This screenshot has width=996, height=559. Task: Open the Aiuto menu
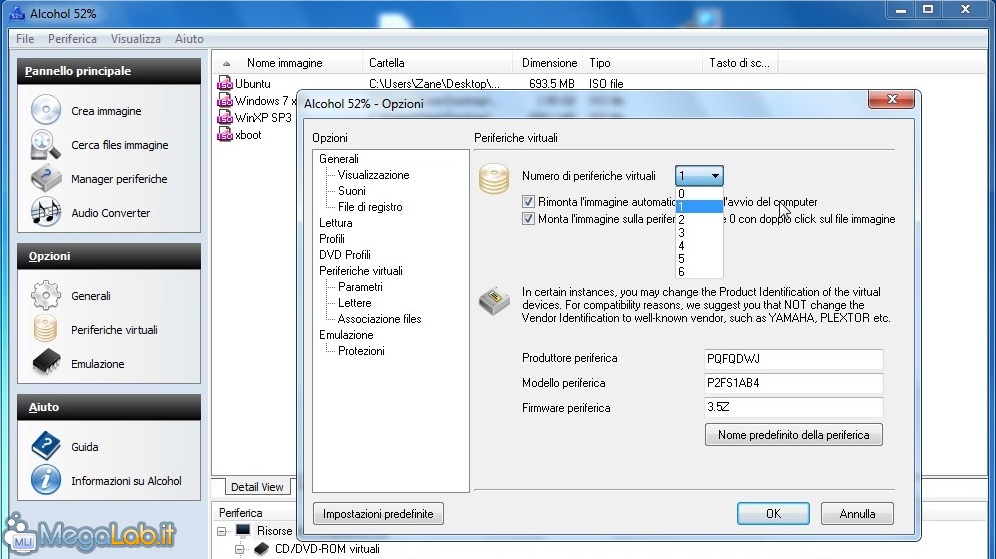[189, 39]
